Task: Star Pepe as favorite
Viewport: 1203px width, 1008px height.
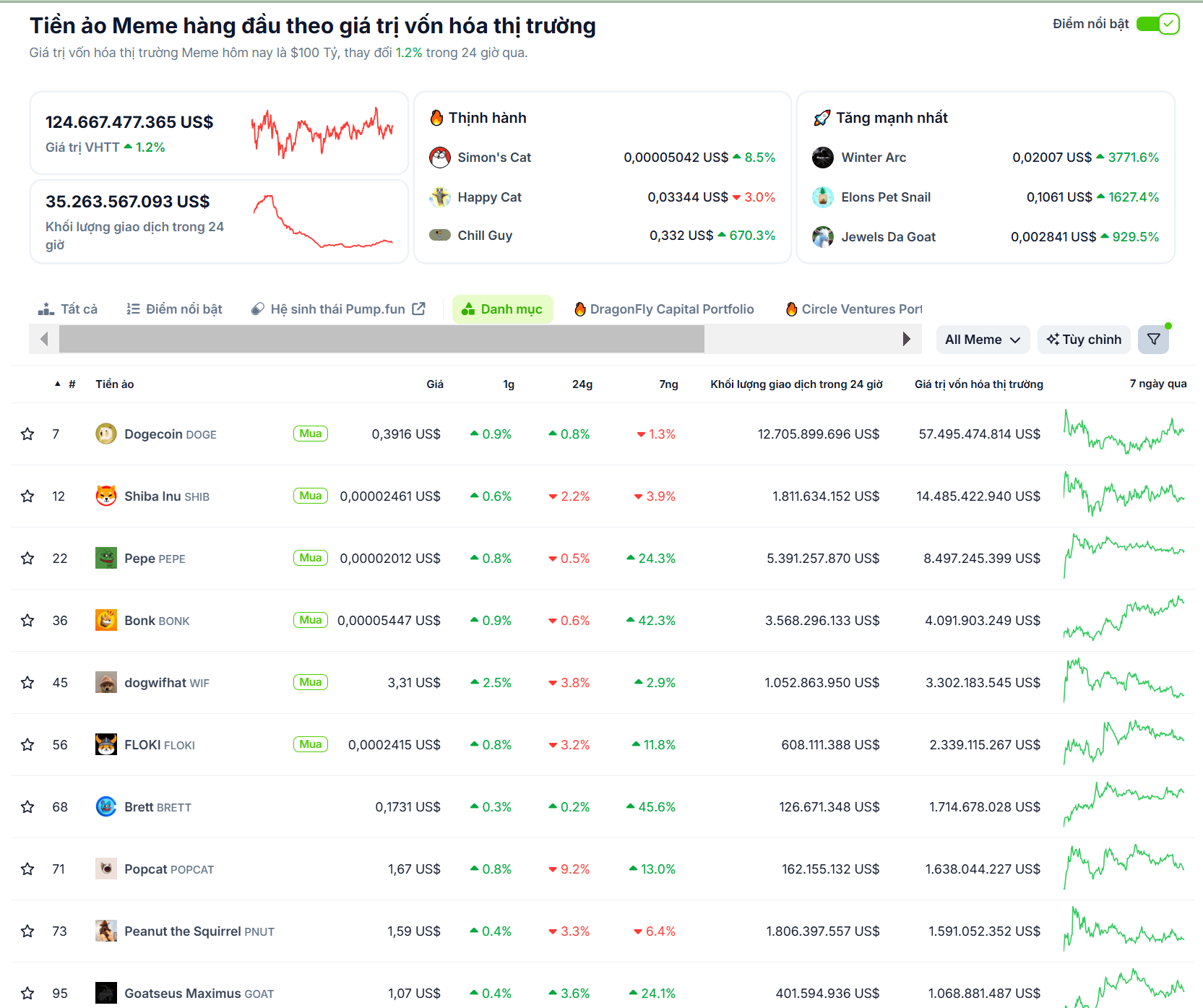Action: coord(27,558)
